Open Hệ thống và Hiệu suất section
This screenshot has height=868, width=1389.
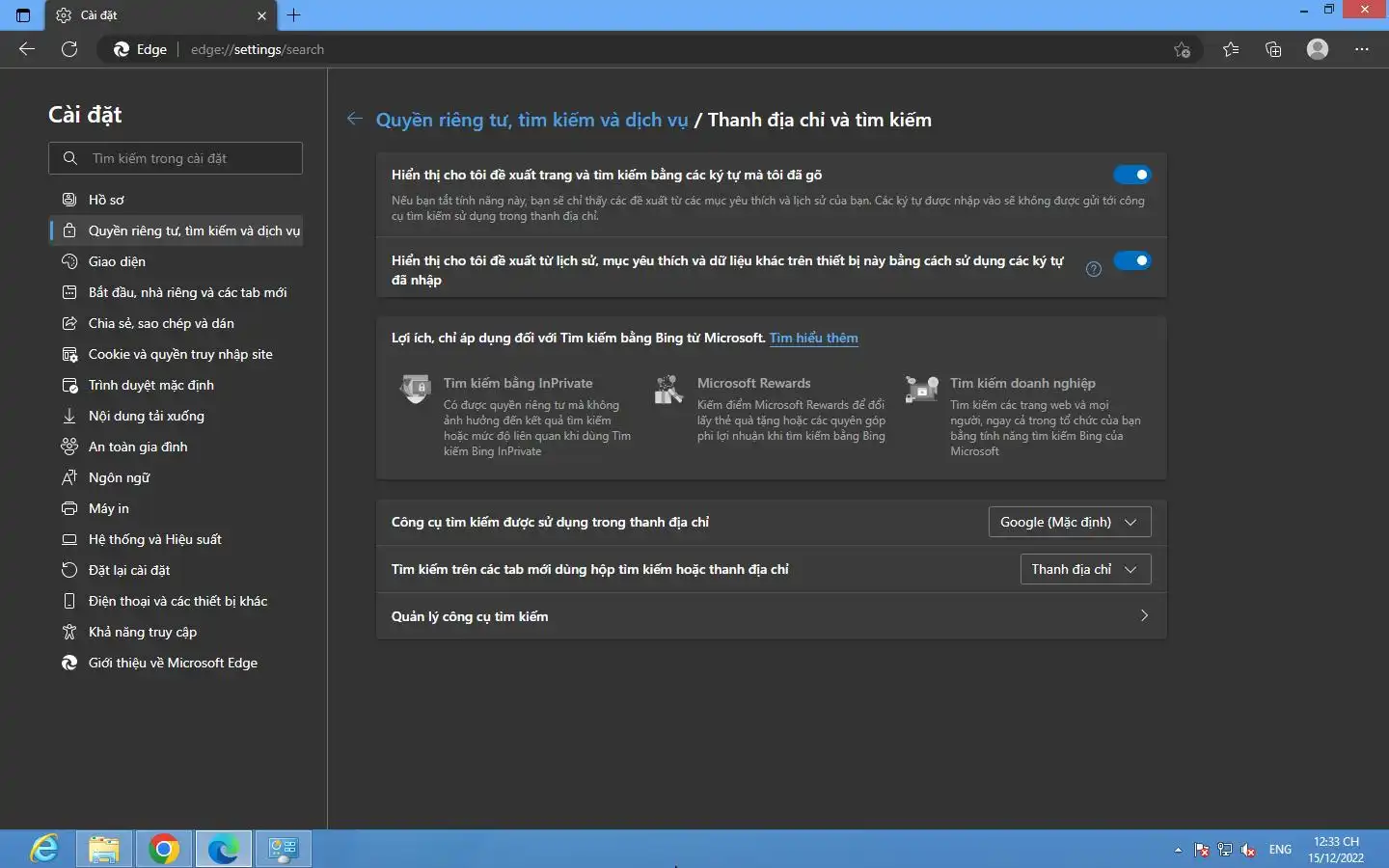[176, 539]
